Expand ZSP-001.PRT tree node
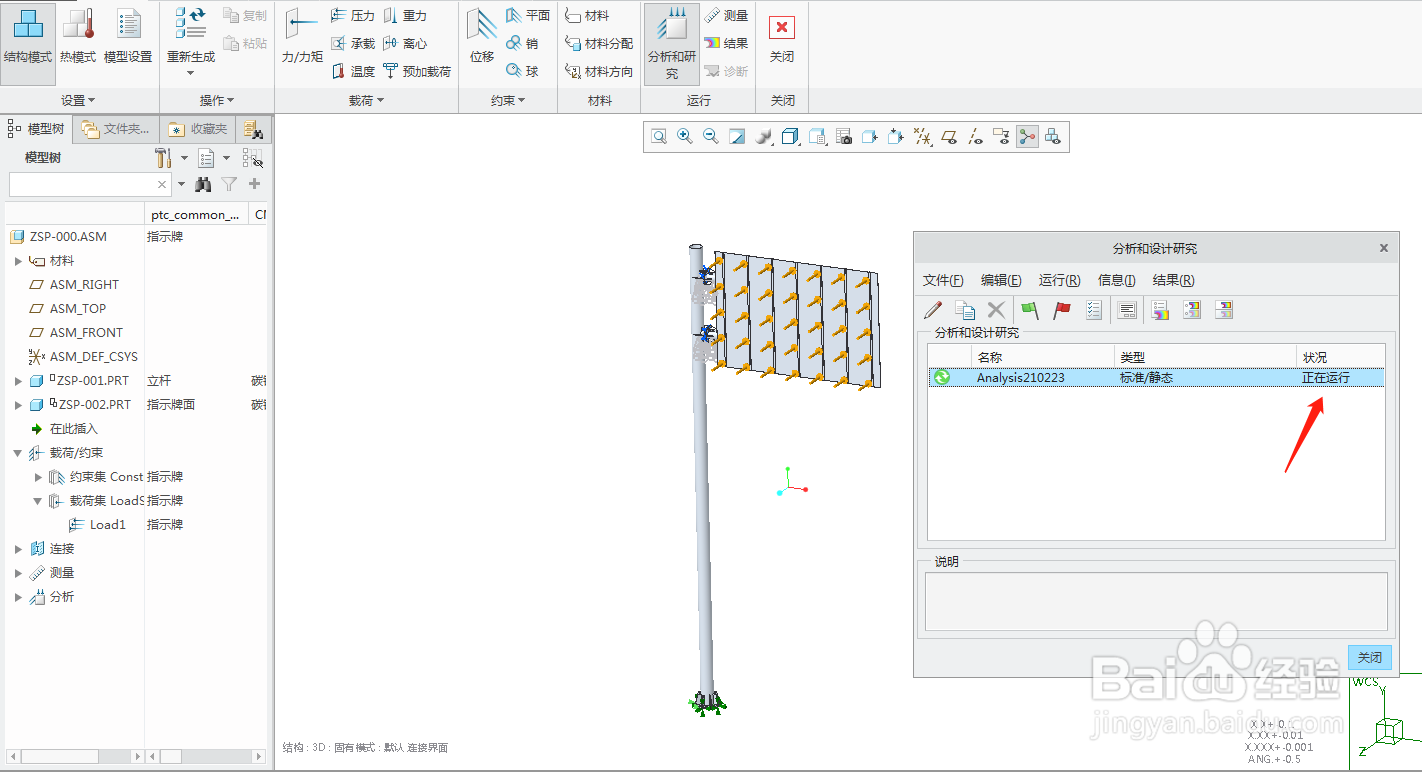1422x772 pixels. pyautogui.click(x=18, y=381)
